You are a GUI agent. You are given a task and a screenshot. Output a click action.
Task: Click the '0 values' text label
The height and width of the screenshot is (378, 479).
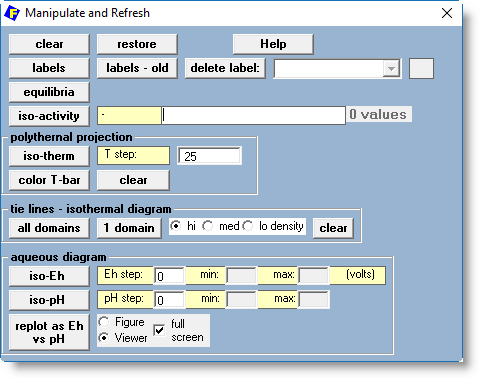tap(379, 115)
